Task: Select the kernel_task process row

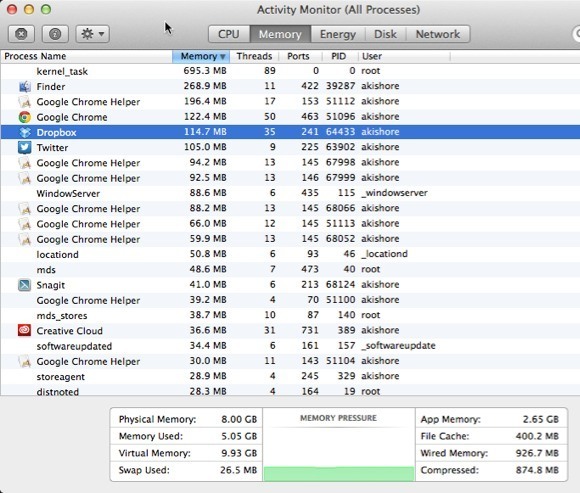Action: point(290,71)
